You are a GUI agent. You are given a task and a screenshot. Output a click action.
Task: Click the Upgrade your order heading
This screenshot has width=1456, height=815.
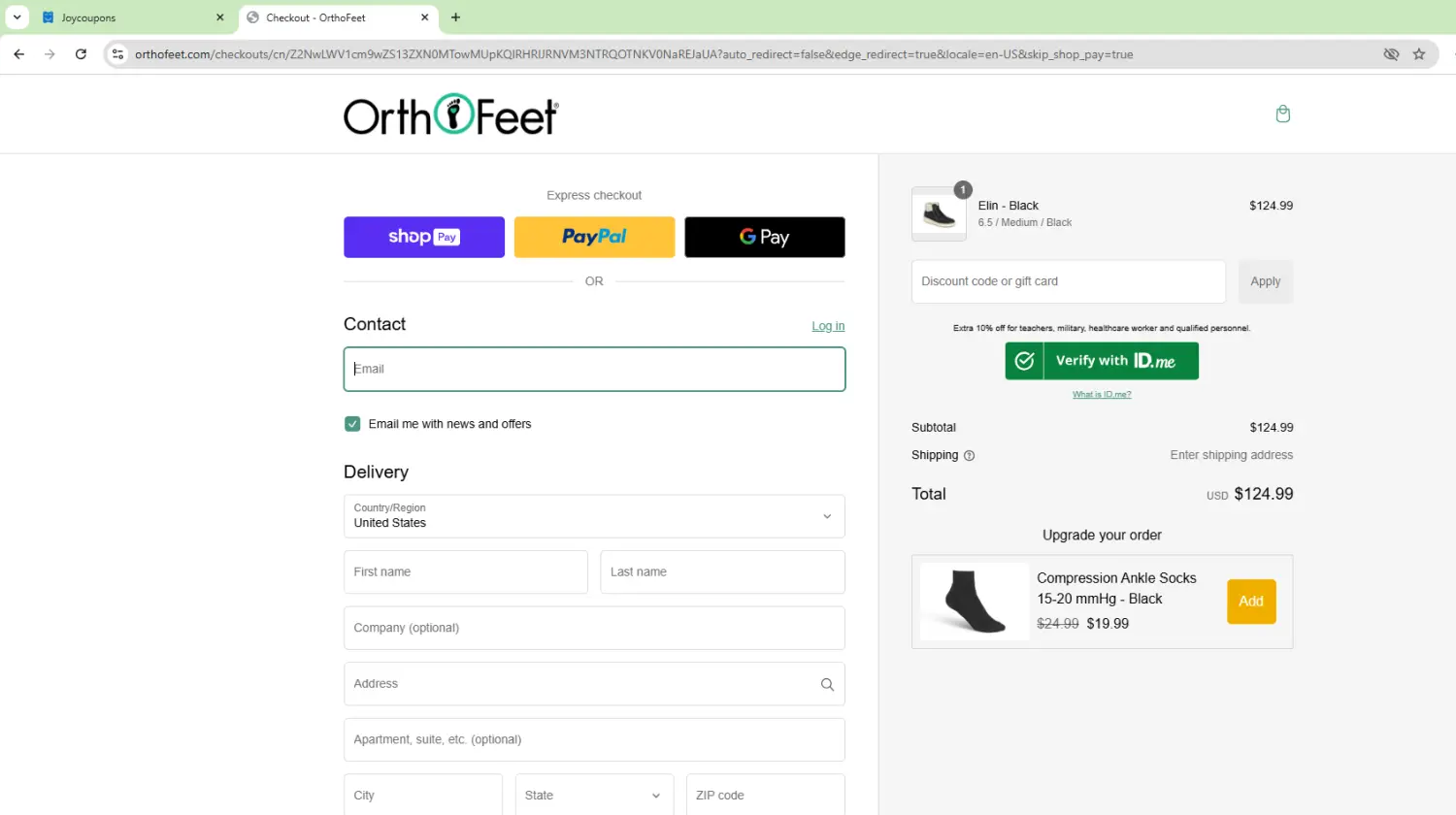[1102, 535]
